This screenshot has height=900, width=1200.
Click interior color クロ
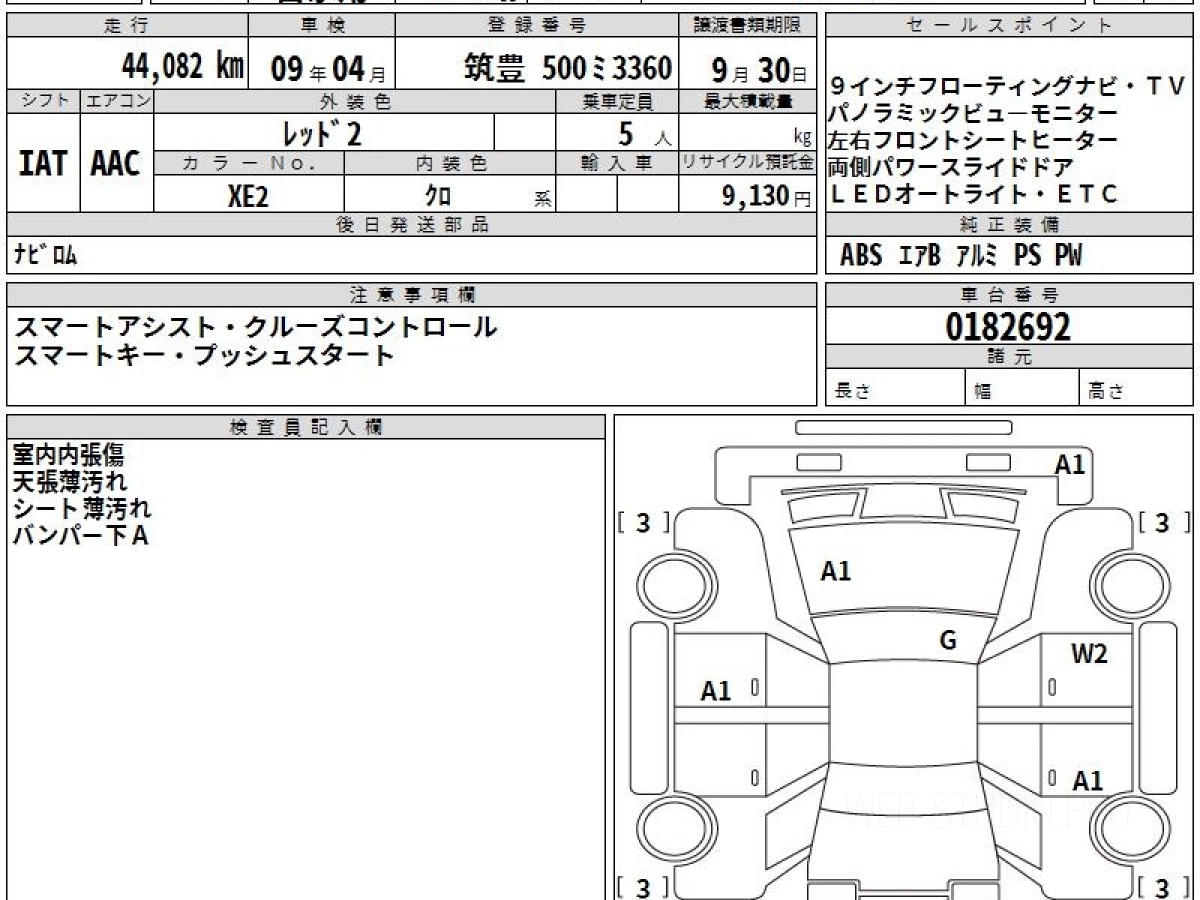click(438, 195)
